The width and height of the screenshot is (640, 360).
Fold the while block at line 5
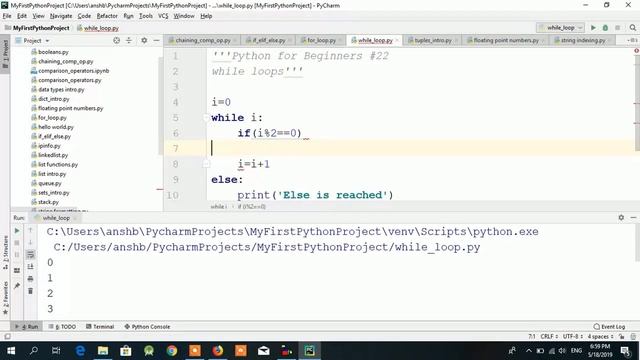tap(206, 118)
